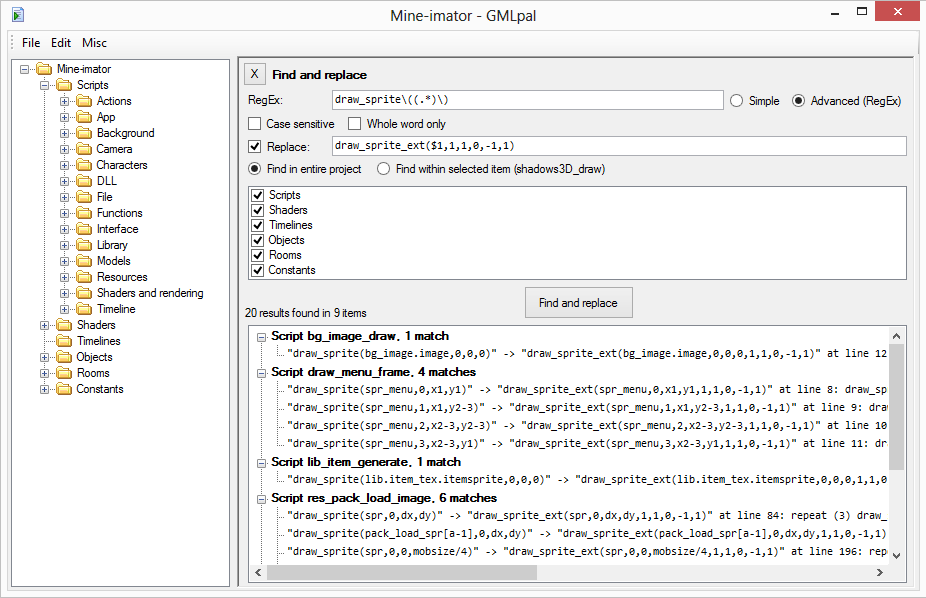Click the Characters folder icon

pyautogui.click(x=84, y=165)
